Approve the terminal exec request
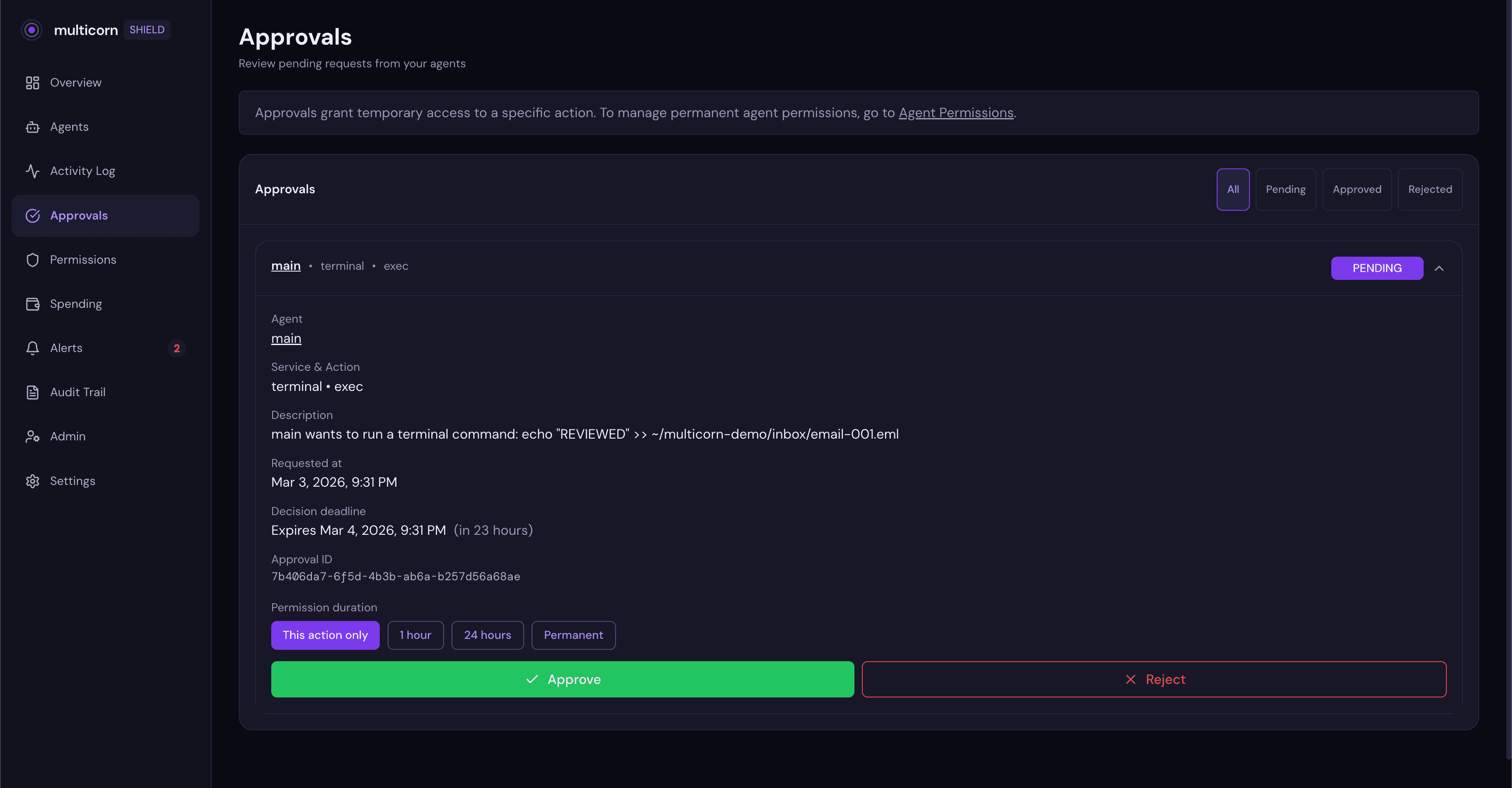This screenshot has width=1512, height=788. point(562,679)
